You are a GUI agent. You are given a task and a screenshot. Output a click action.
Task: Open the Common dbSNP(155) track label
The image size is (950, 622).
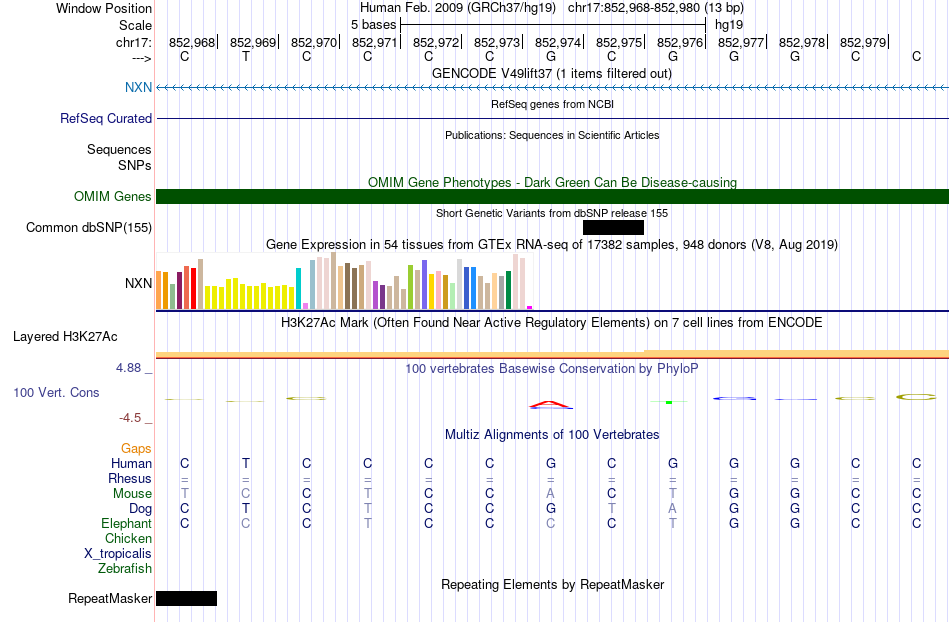tap(89, 227)
